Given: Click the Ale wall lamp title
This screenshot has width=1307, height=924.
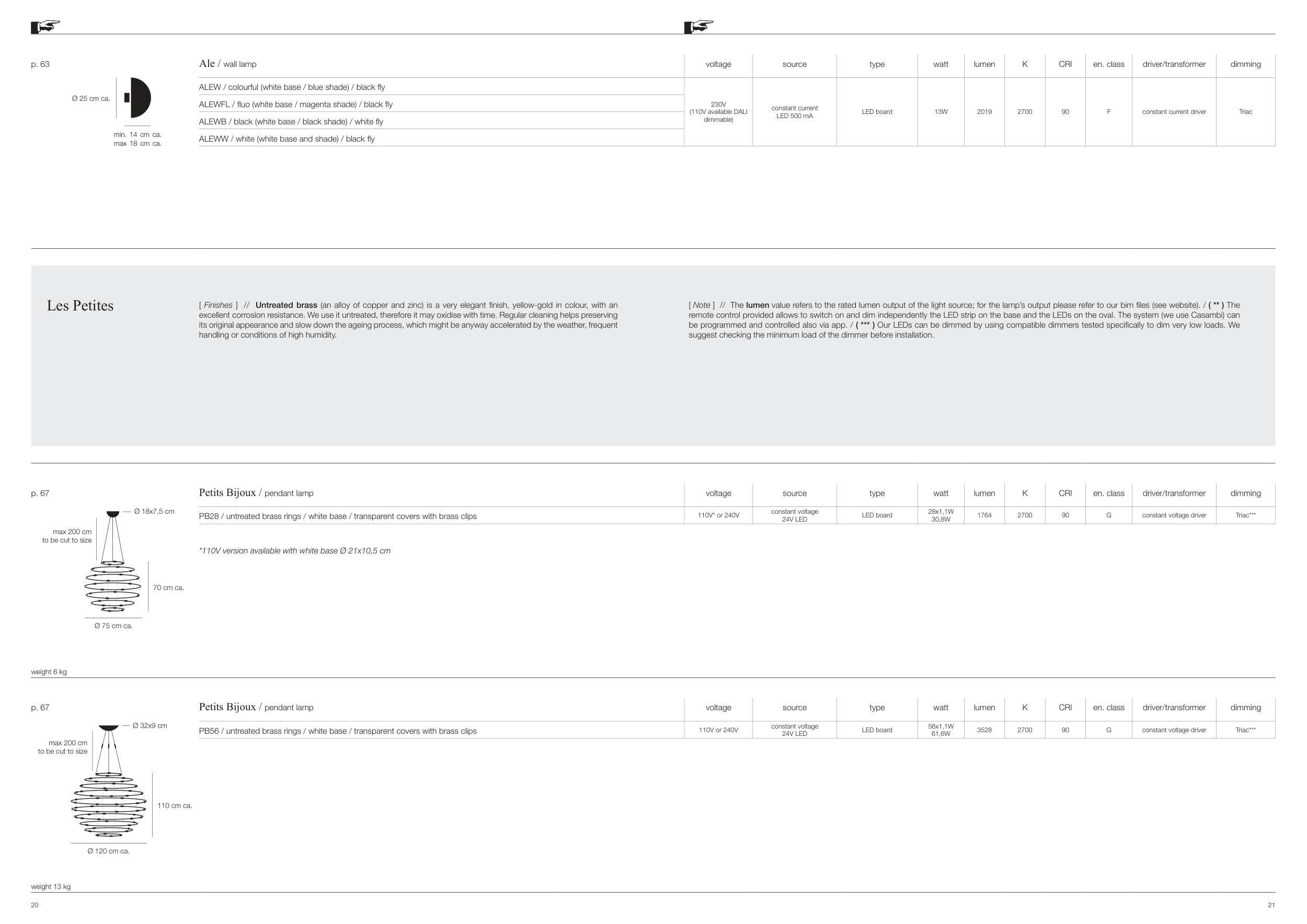Looking at the screenshot, I should pyautogui.click(x=227, y=64).
